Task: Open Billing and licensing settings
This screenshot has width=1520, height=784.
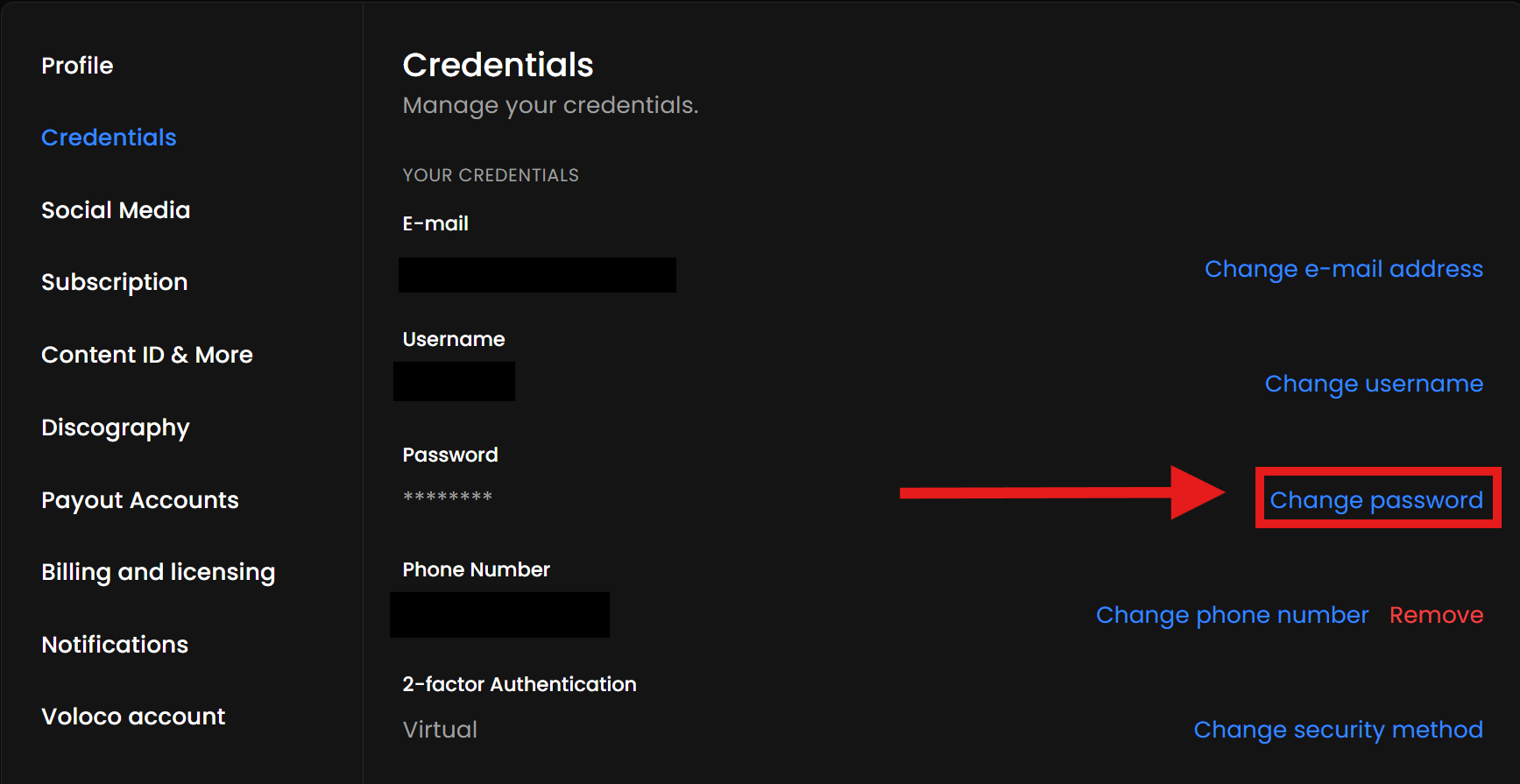Action: pos(158,572)
